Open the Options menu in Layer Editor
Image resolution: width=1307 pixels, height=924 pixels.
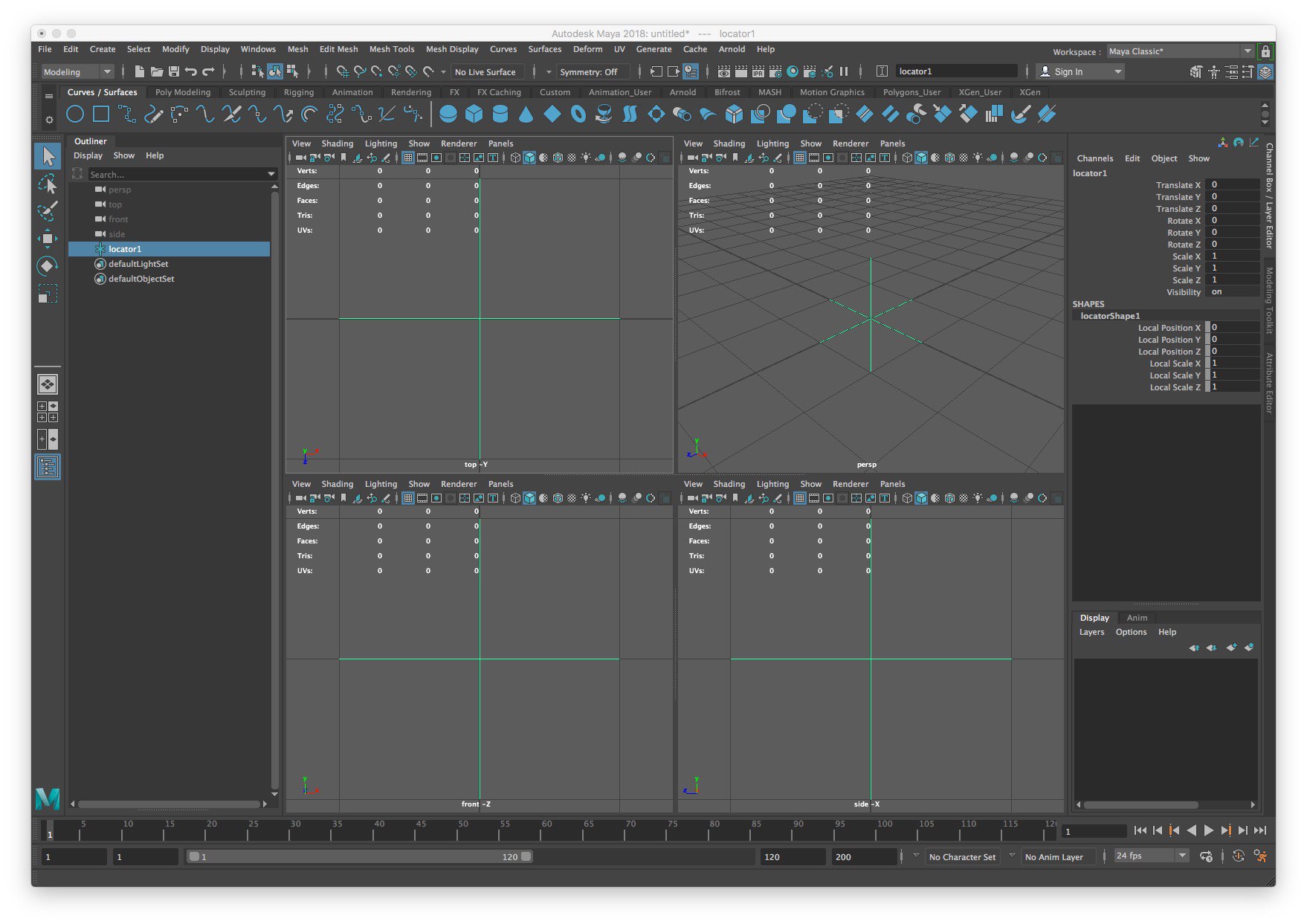click(1131, 632)
